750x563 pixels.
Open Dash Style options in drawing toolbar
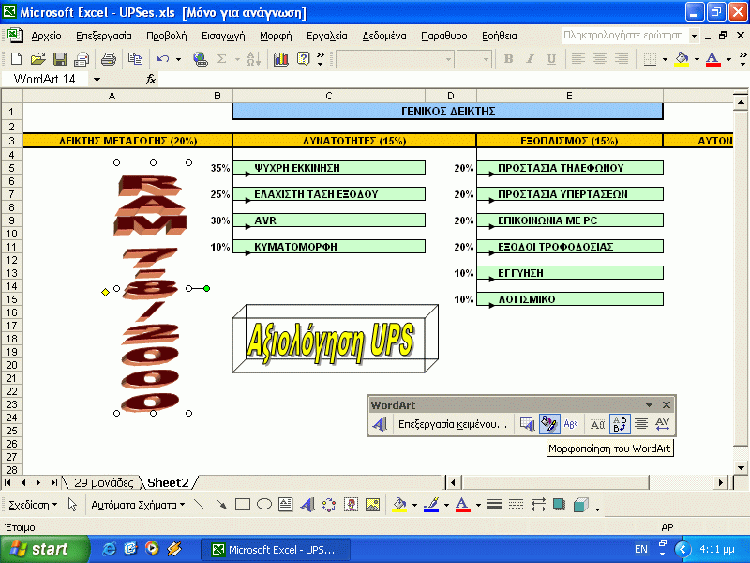point(516,505)
